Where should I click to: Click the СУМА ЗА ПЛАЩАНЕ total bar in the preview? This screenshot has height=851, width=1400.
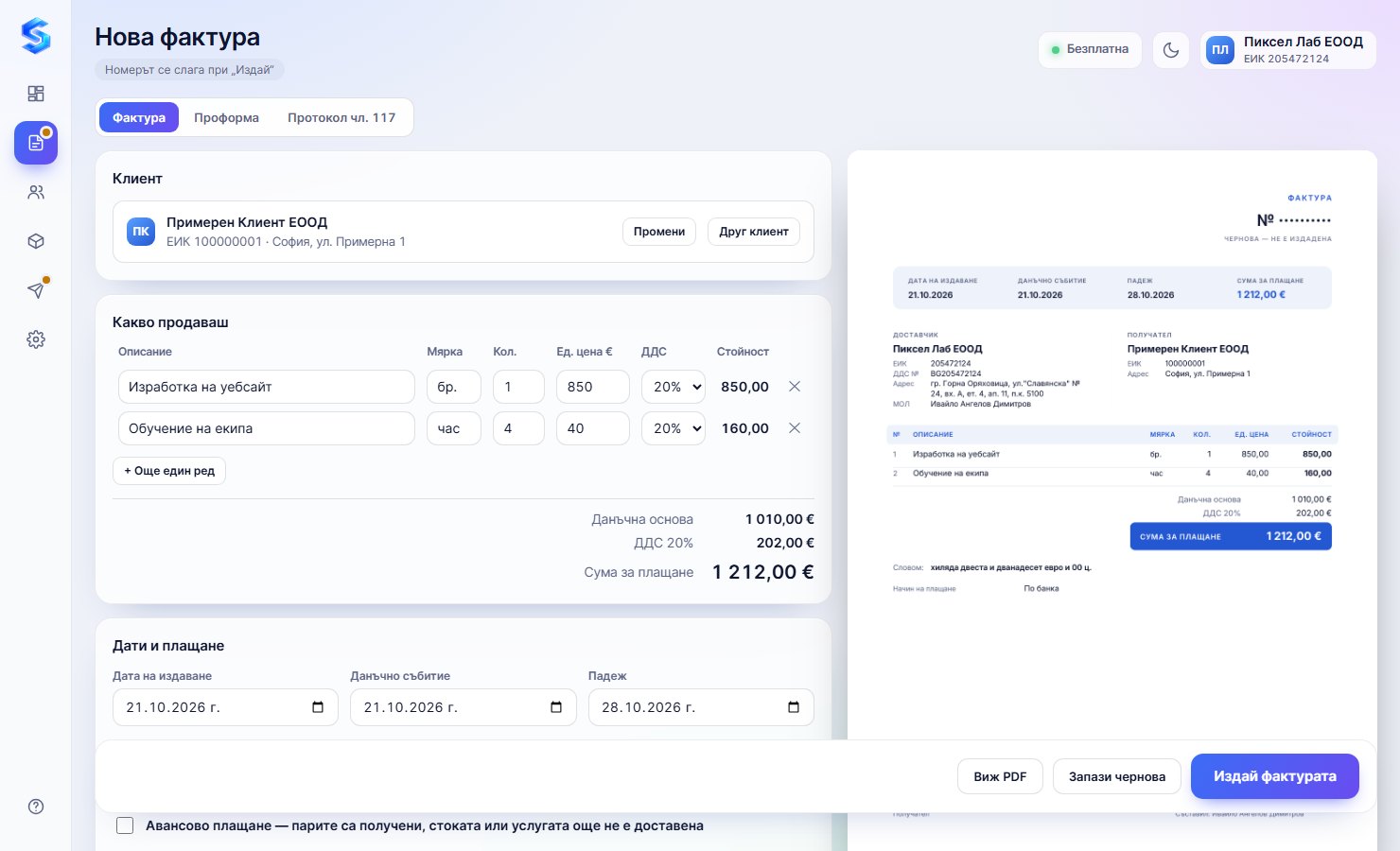click(x=1231, y=536)
